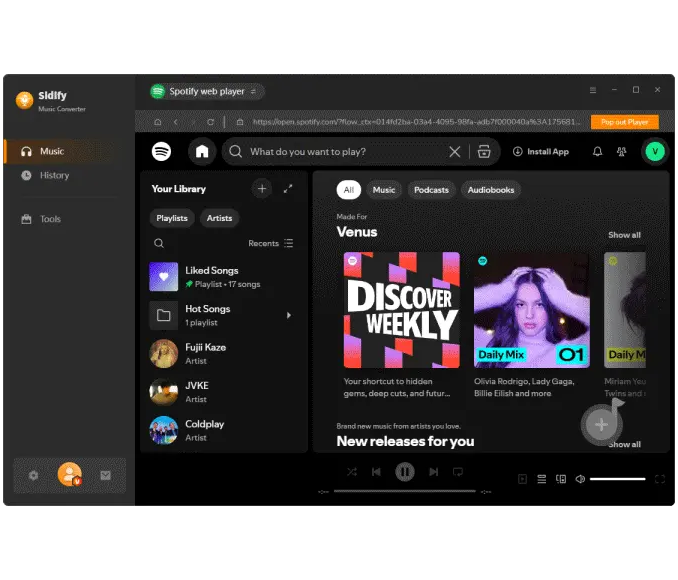Toggle repeat playback

point(458,472)
